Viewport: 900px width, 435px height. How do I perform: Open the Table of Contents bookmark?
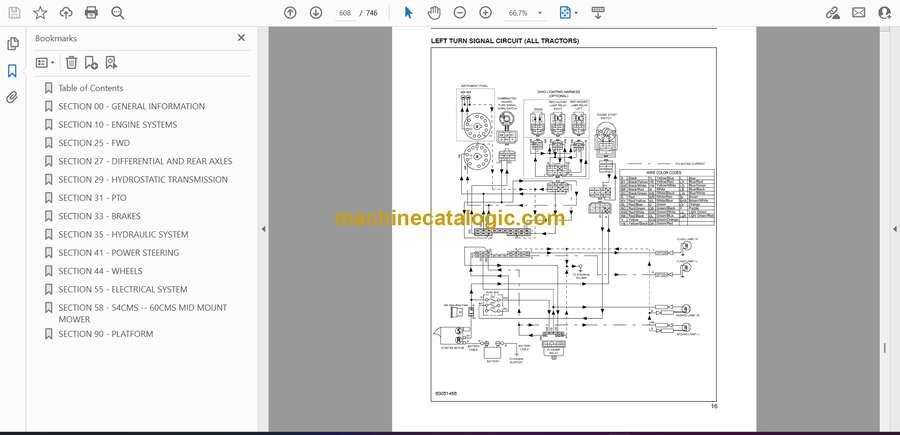coord(91,88)
